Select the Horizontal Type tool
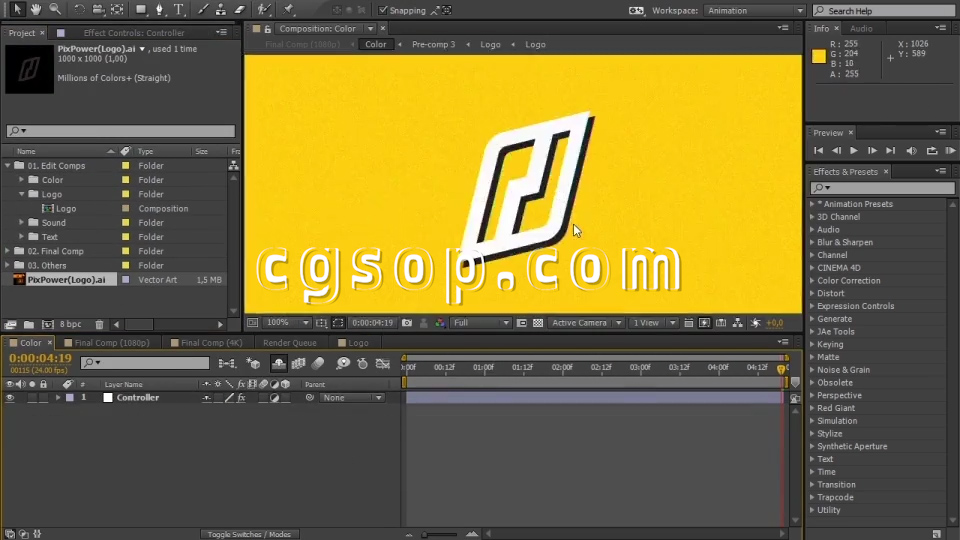960x540 pixels. pos(179,10)
